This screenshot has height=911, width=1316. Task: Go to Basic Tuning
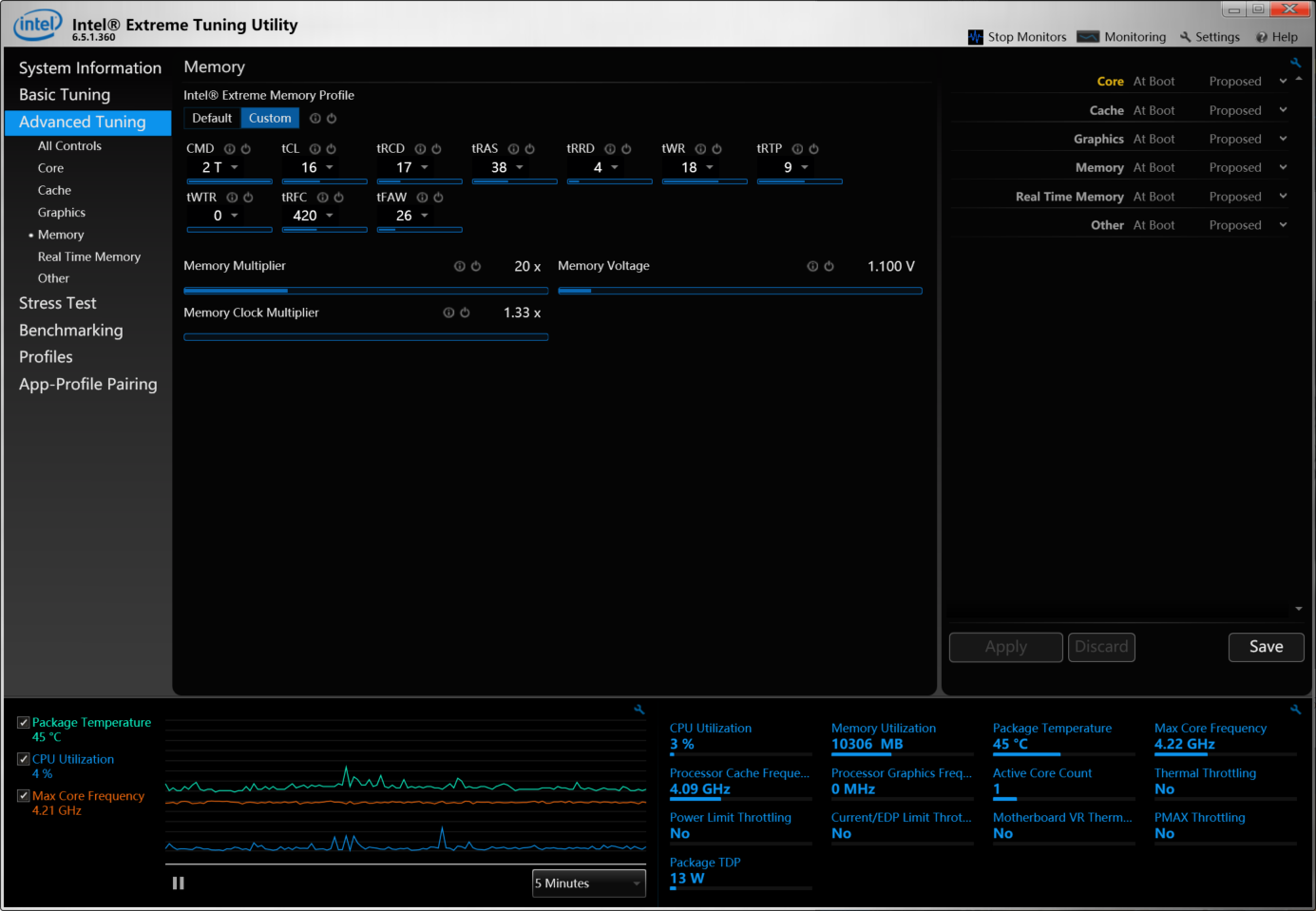pos(65,95)
